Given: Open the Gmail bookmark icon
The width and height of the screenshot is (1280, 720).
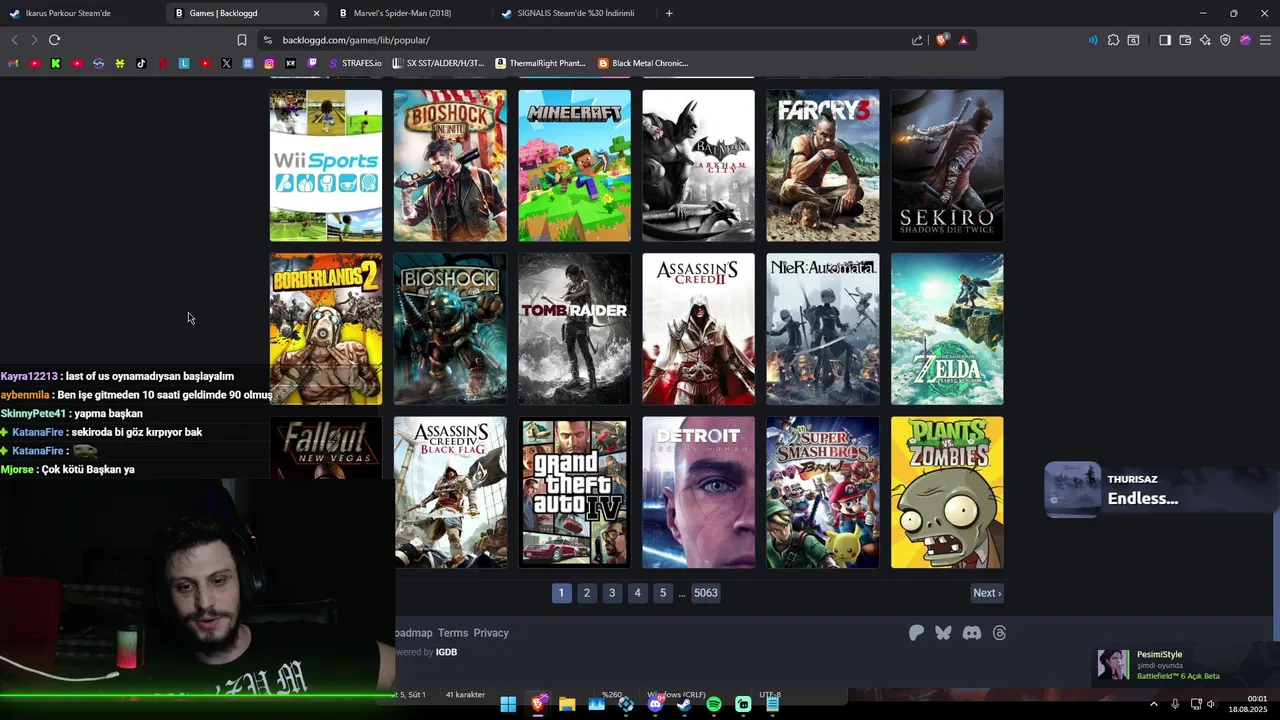Looking at the screenshot, I should point(13,63).
